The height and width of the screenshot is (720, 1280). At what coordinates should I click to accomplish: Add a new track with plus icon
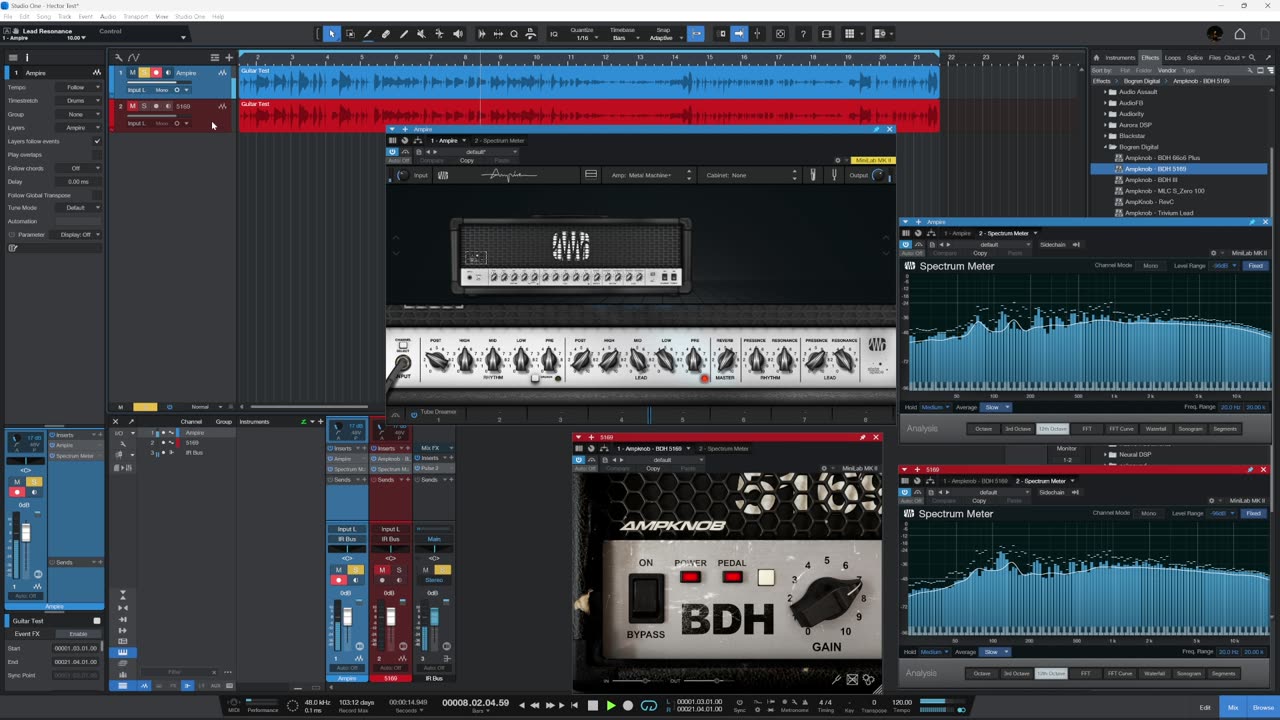tap(229, 57)
